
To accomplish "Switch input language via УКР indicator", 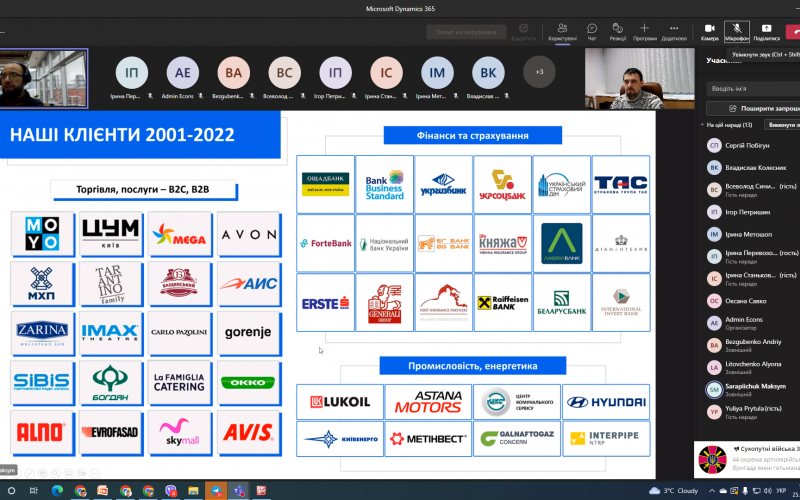I will (781, 491).
